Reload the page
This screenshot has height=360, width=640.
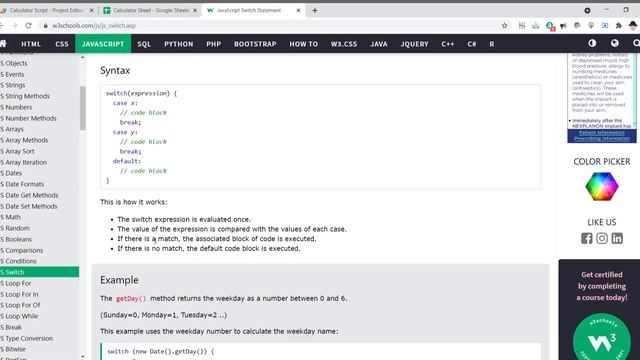point(28,26)
